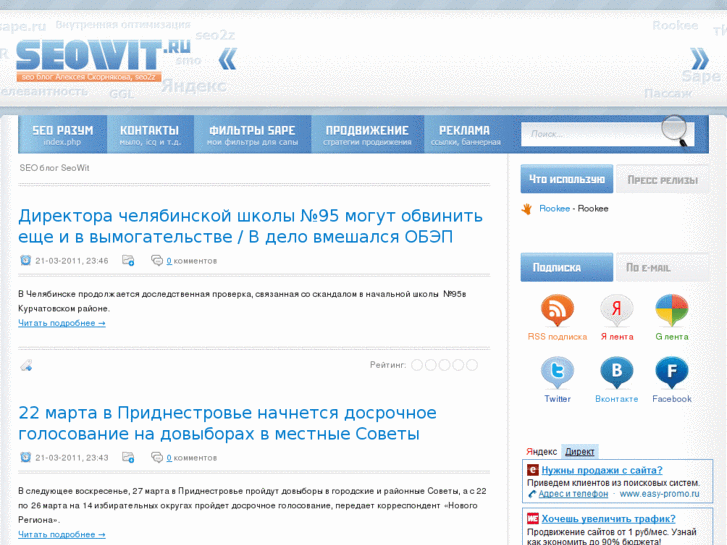This screenshot has height=545, width=727.
Task: Switch to the Что использую tab
Action: (567, 179)
